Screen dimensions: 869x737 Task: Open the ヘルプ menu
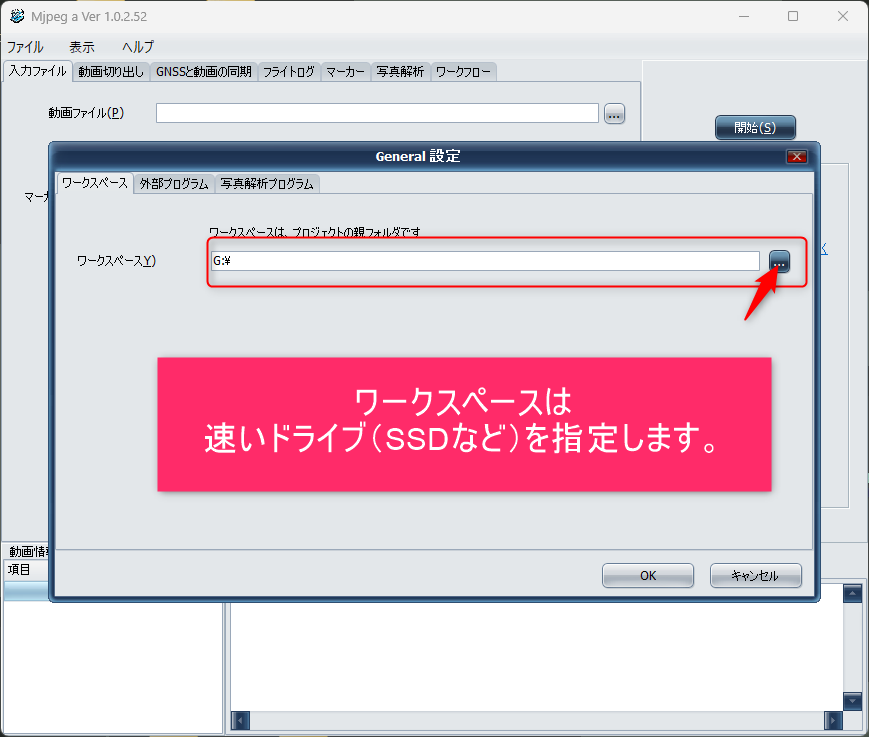click(138, 47)
